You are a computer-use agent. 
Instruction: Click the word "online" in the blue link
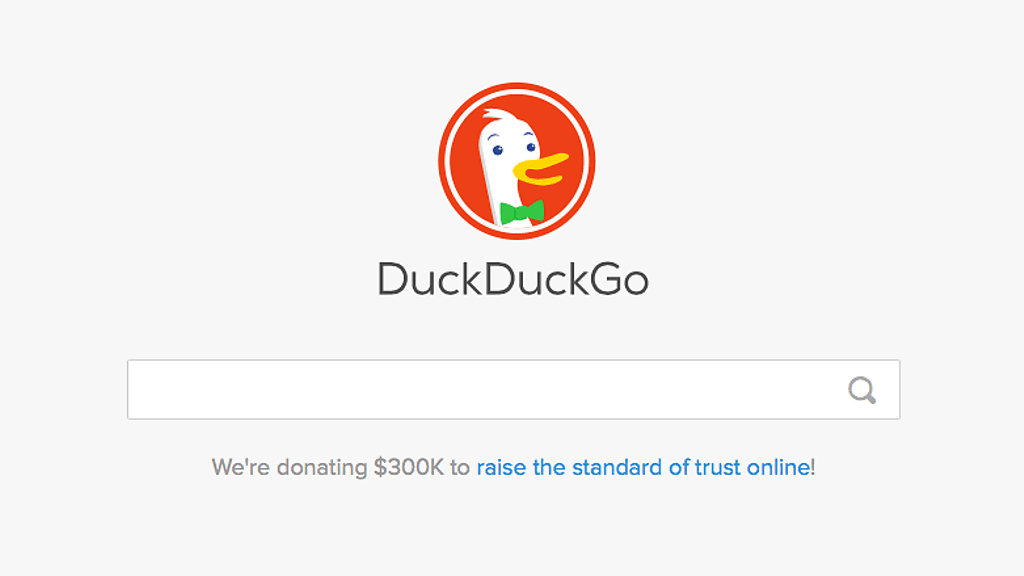[x=778, y=468]
